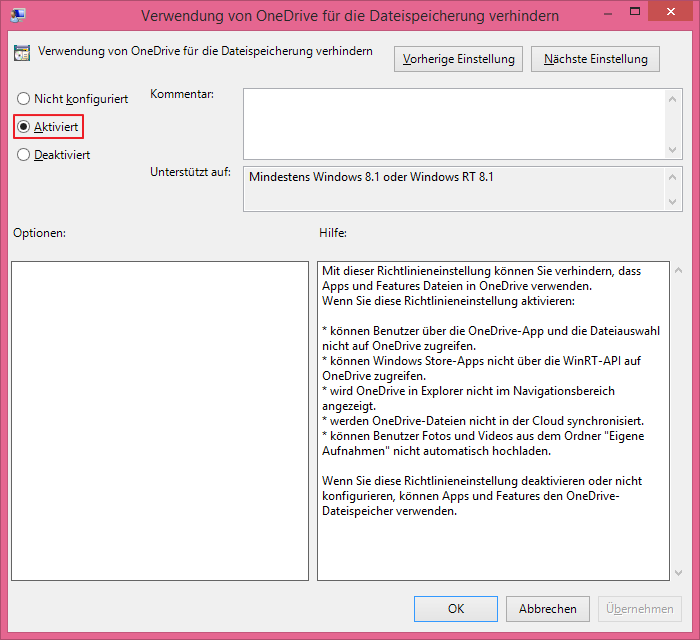Viewport: 700px width, 640px height.
Task: Click the window system icon in title bar
Action: pos(18,15)
